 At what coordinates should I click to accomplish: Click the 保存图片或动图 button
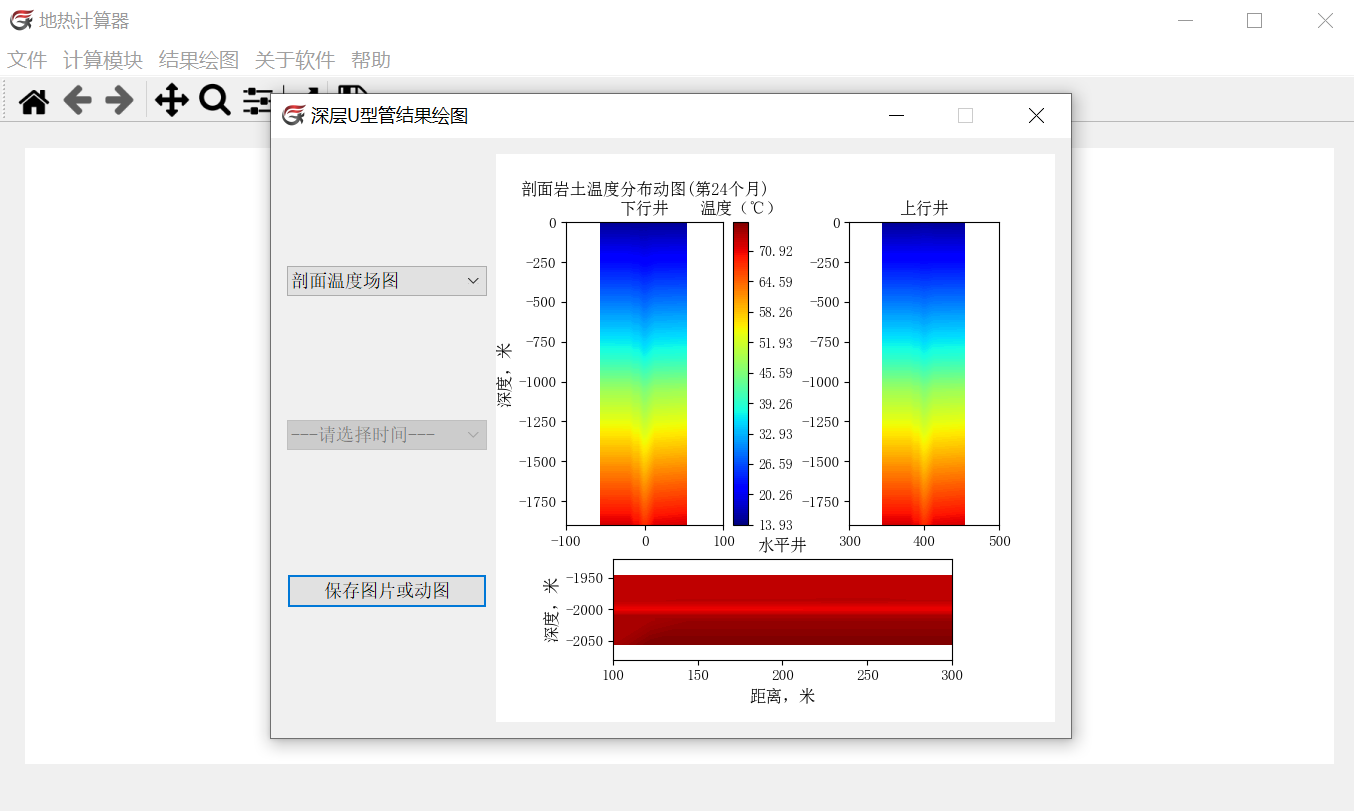pos(387,591)
